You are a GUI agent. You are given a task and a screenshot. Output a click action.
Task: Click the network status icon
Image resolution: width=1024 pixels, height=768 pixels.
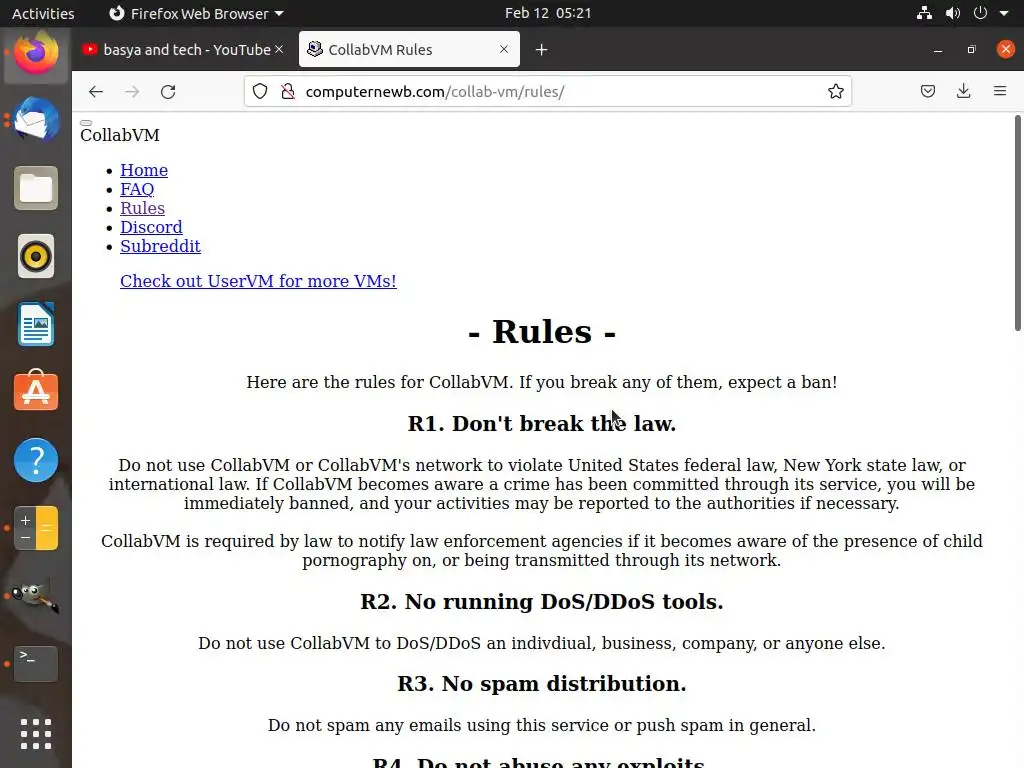[924, 13]
